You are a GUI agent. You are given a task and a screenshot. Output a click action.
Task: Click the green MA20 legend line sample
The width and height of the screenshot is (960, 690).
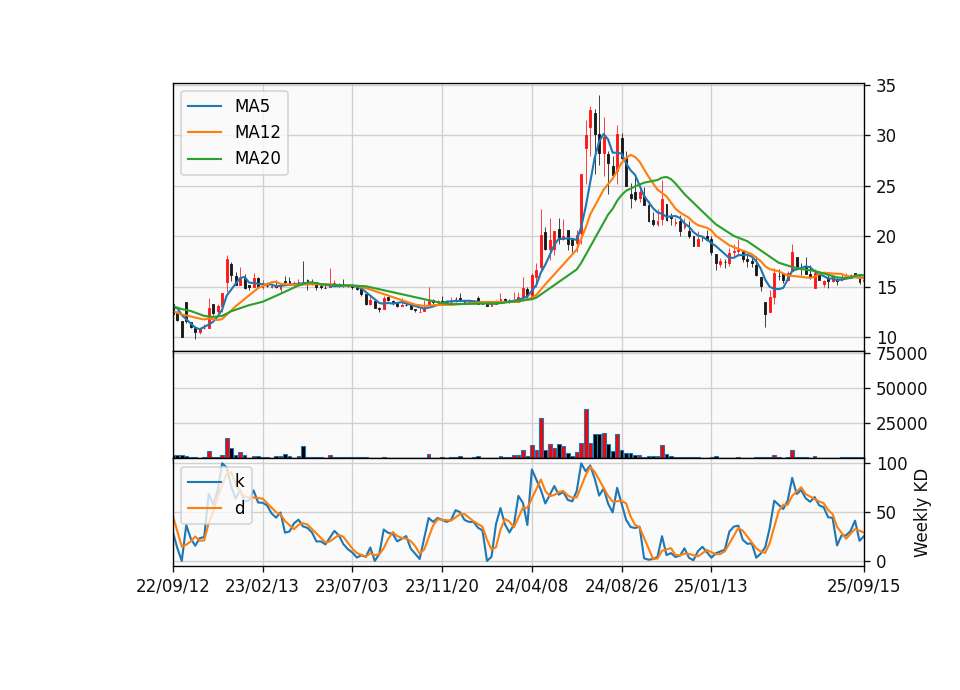[204, 159]
